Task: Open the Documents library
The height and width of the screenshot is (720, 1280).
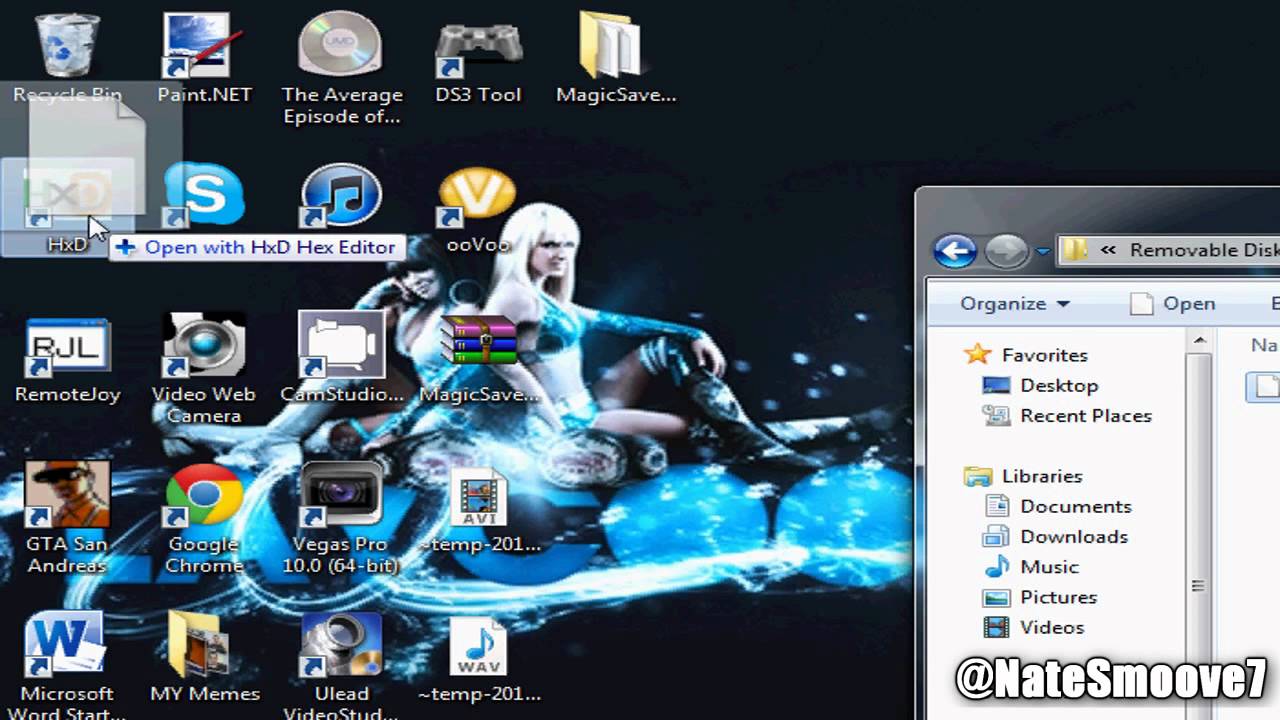Action: (1057, 506)
